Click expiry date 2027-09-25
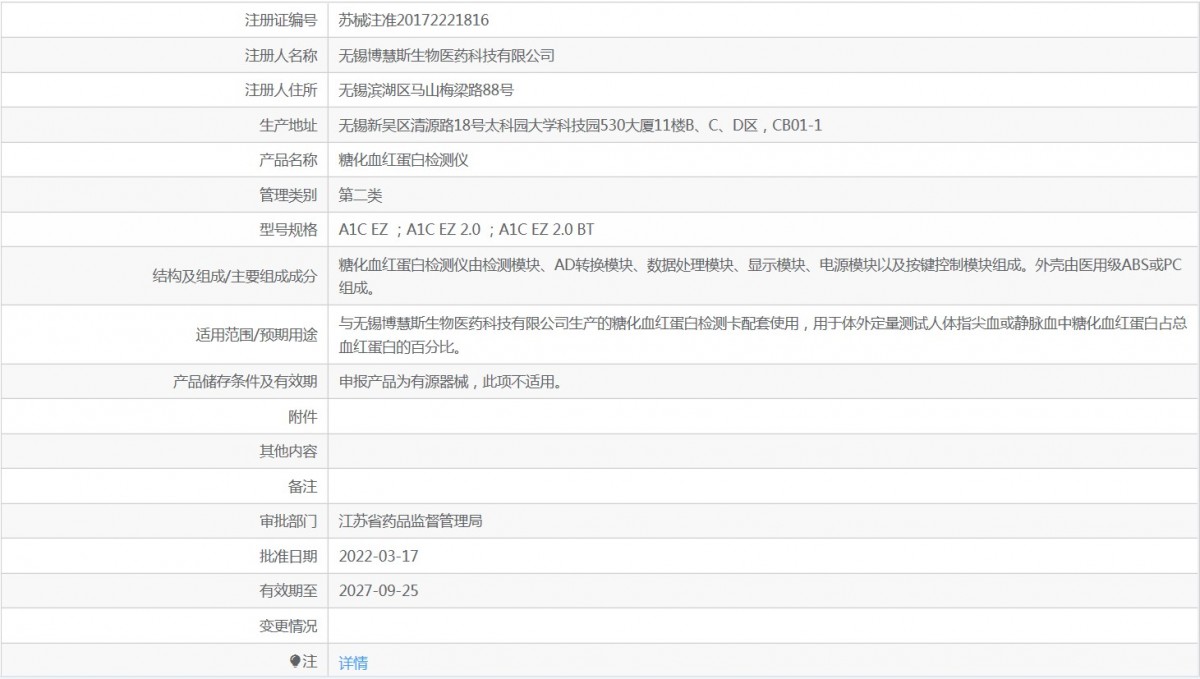Screen dimensions: 1200x679 pyautogui.click(x=378, y=590)
